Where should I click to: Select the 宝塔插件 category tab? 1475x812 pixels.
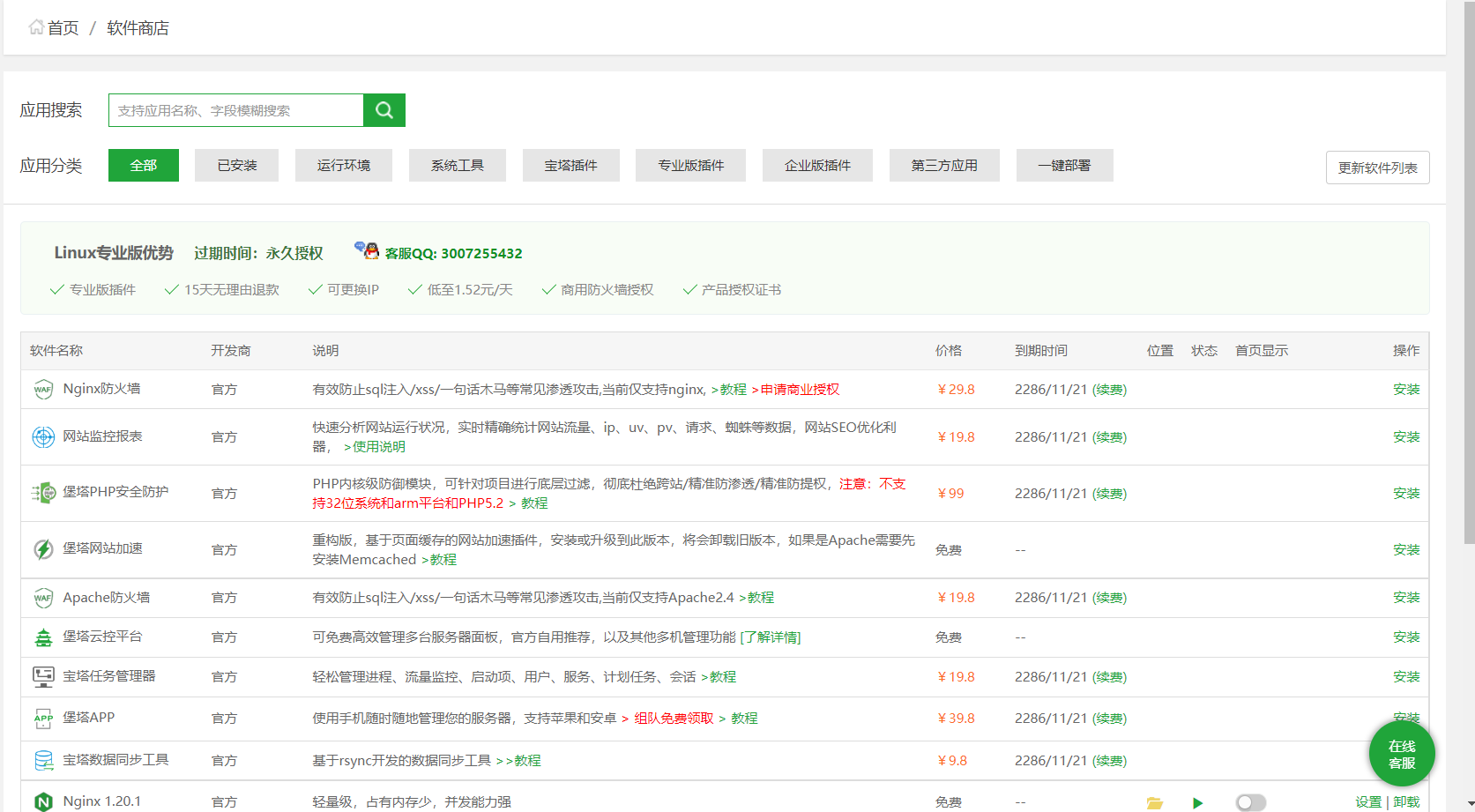(571, 165)
